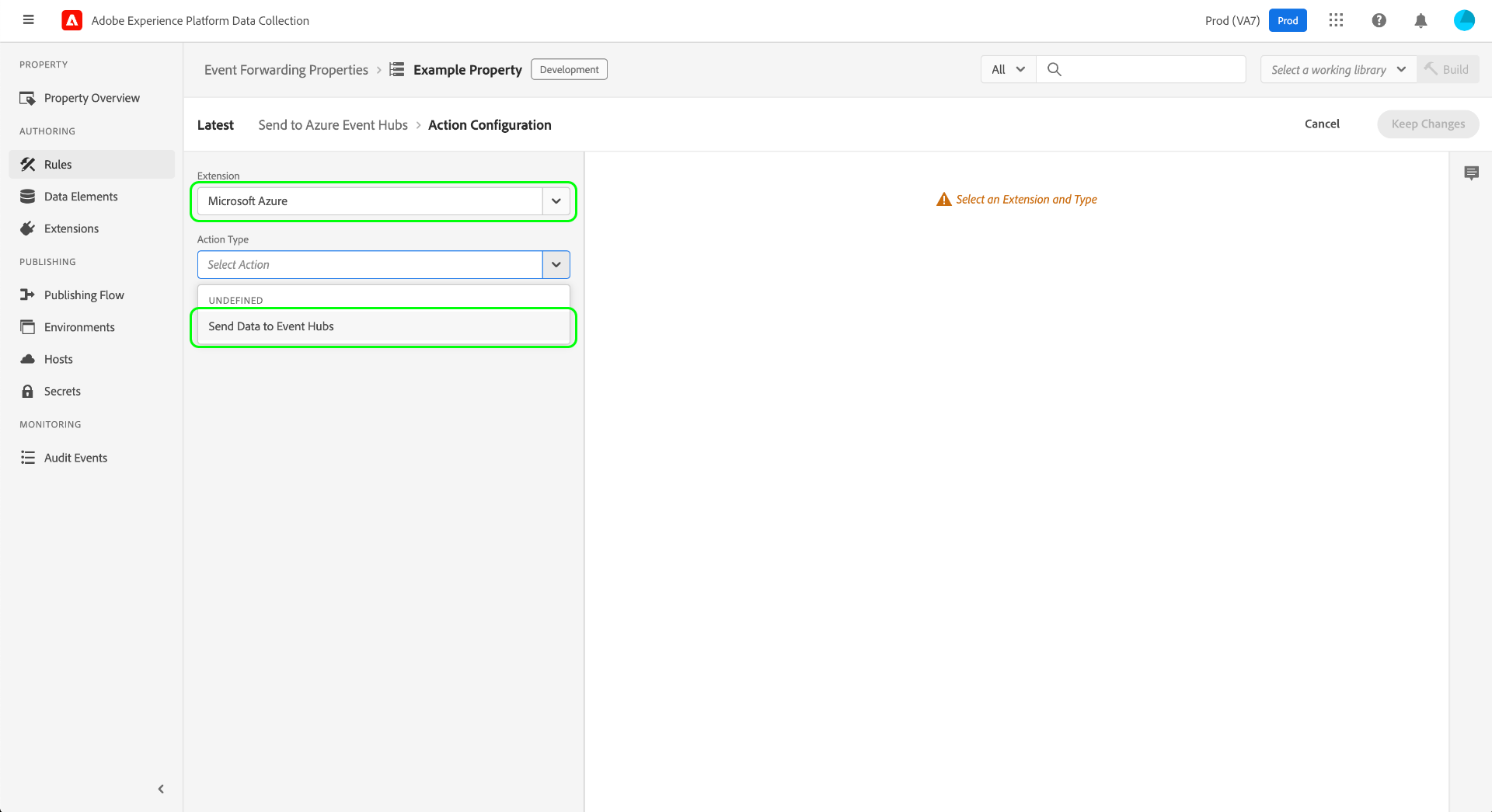Click the Extensions plug icon
This screenshot has width=1492, height=812.
28,228
